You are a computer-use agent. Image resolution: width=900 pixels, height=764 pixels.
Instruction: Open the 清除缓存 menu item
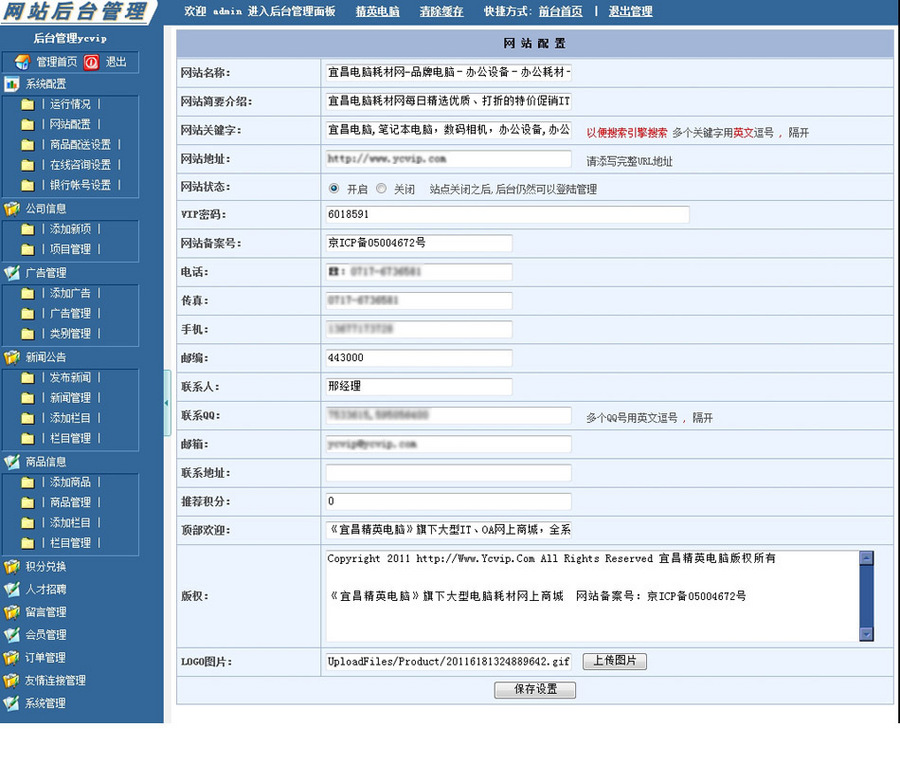tap(441, 11)
